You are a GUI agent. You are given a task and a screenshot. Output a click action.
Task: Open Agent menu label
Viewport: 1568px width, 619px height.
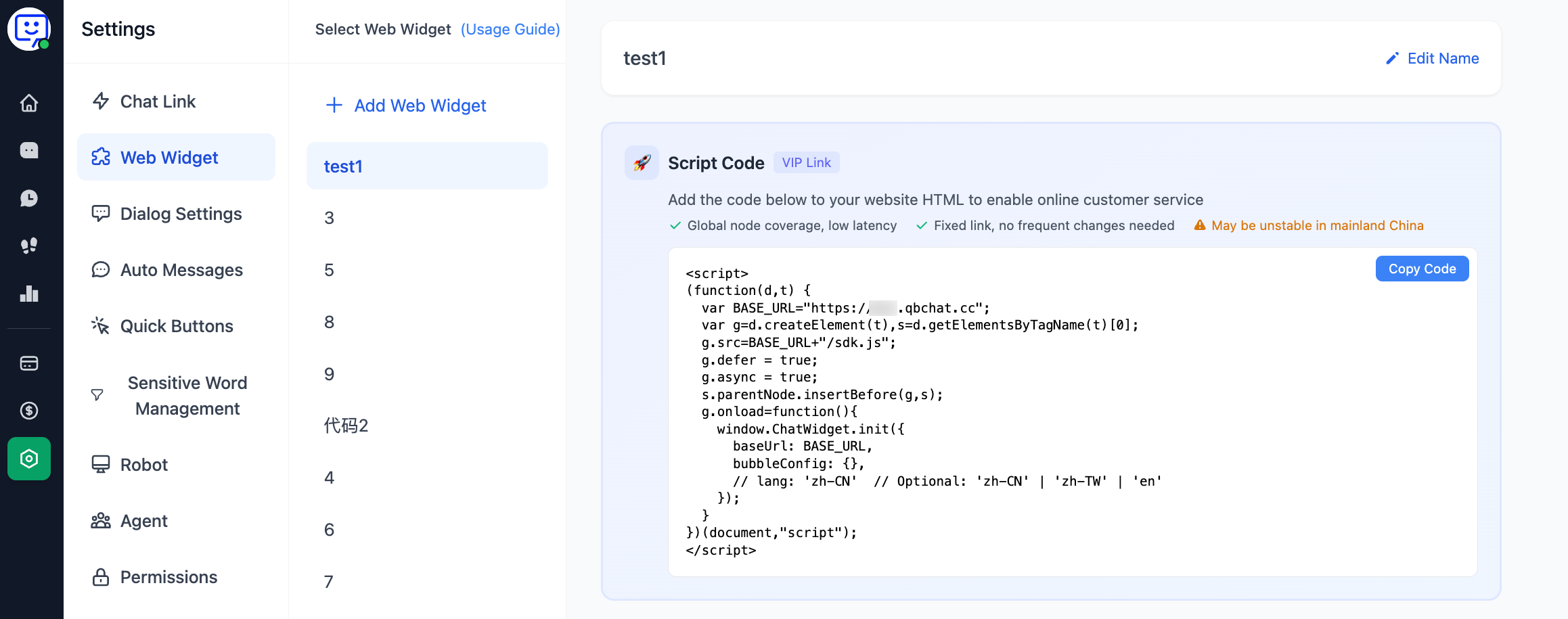pos(144,521)
